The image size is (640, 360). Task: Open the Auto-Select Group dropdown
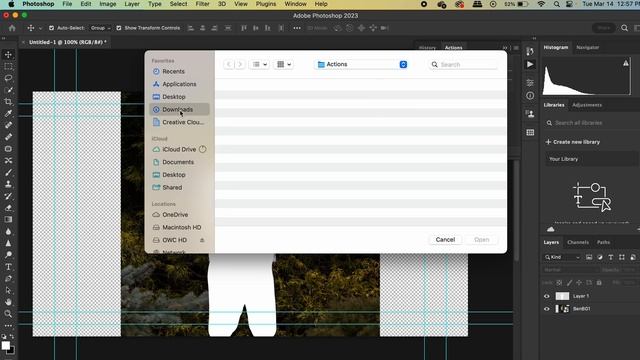[x=100, y=28]
